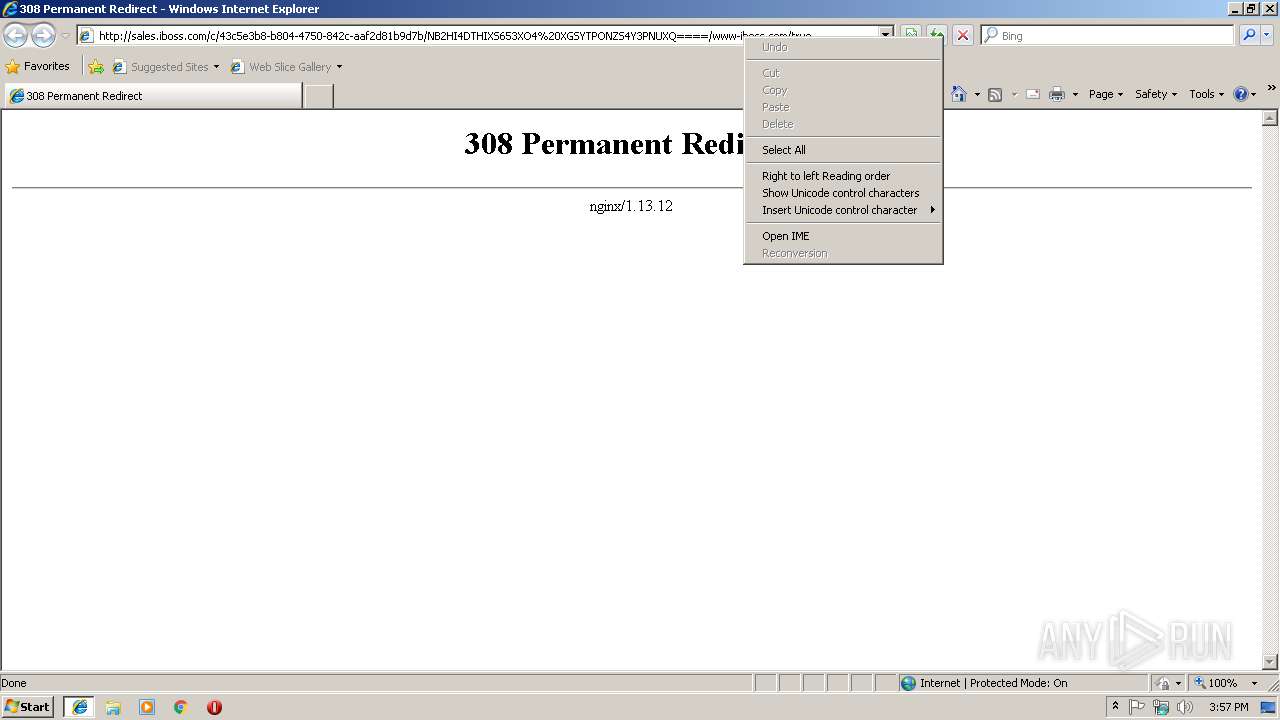Open Suggested Sites link
Screen dimensions: 1280x720
click(165, 66)
